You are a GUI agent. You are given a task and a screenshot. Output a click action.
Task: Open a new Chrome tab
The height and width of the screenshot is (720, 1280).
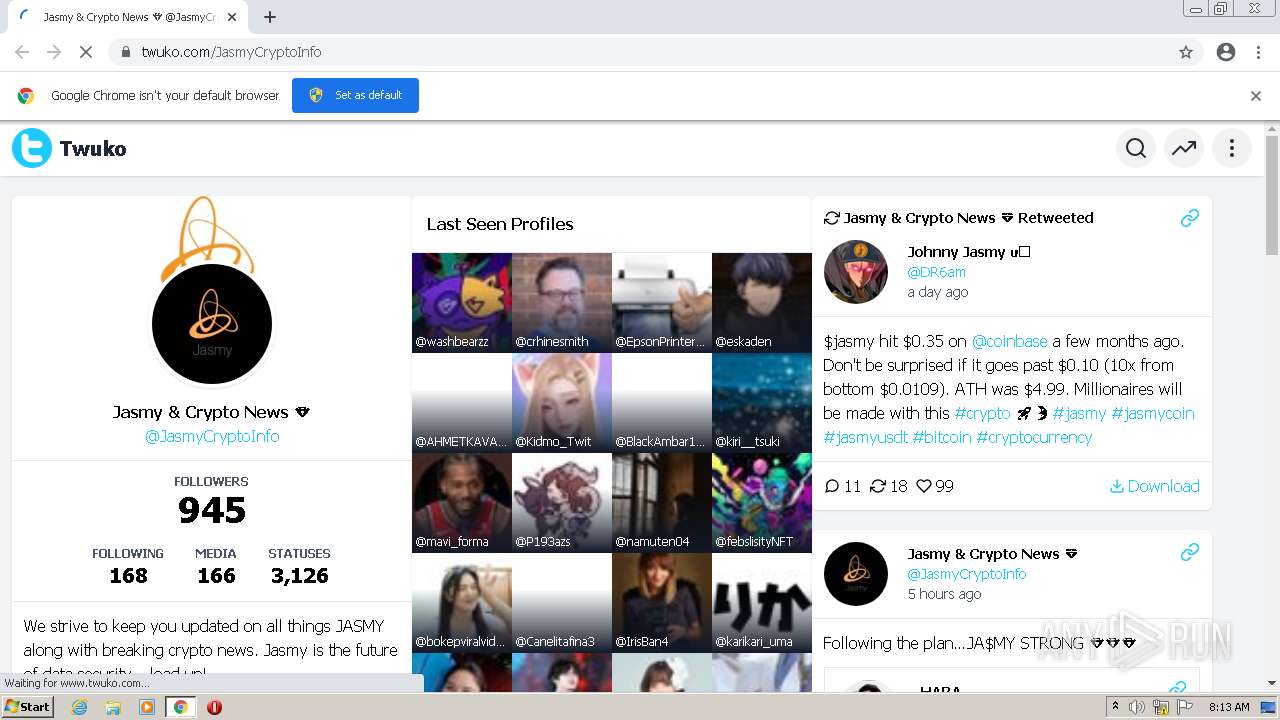click(x=270, y=17)
